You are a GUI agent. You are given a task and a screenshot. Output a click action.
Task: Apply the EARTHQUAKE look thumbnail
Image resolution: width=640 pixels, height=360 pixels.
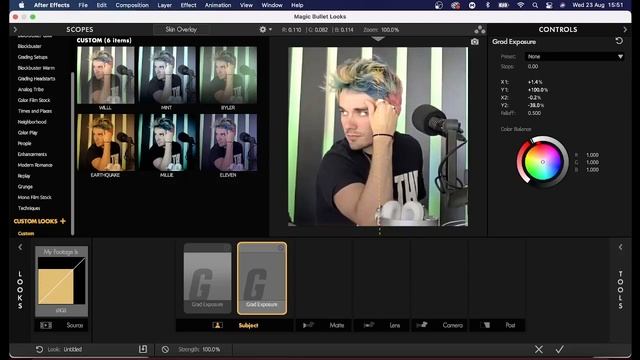[106, 142]
